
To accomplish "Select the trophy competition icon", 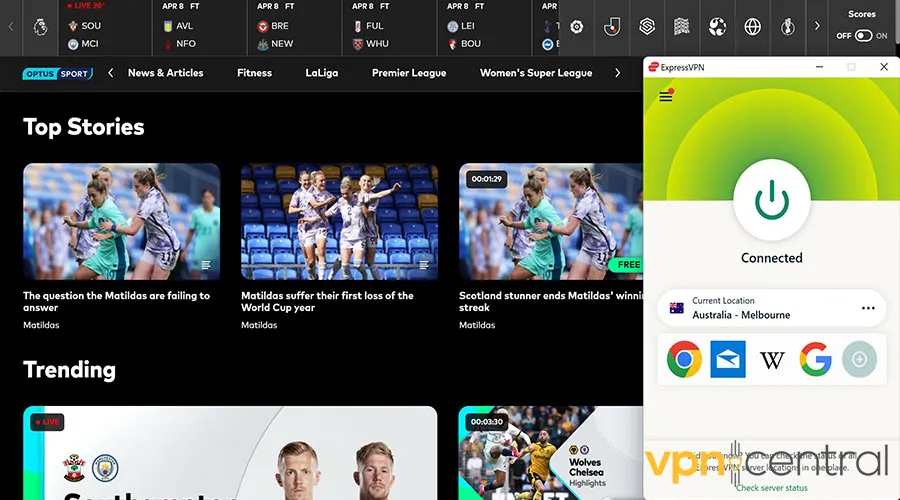I will pos(788,26).
